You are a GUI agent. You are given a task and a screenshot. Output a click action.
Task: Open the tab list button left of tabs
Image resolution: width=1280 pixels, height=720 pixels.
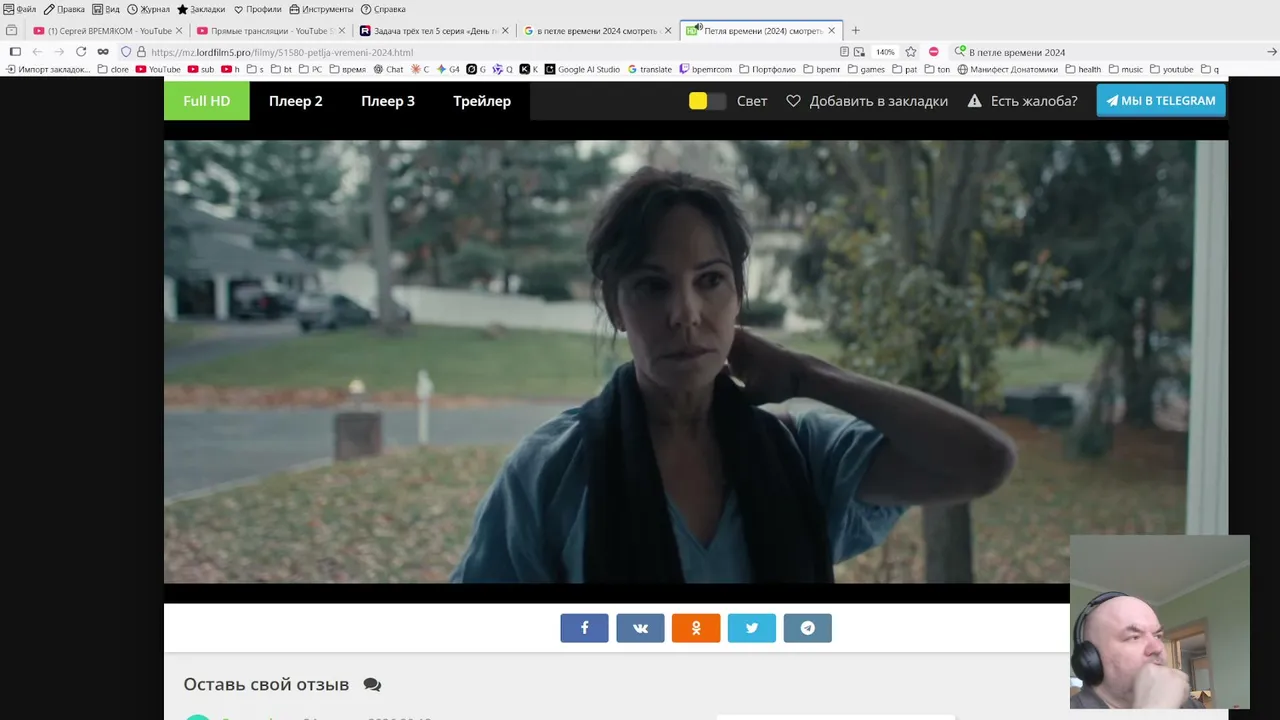[x=12, y=31]
